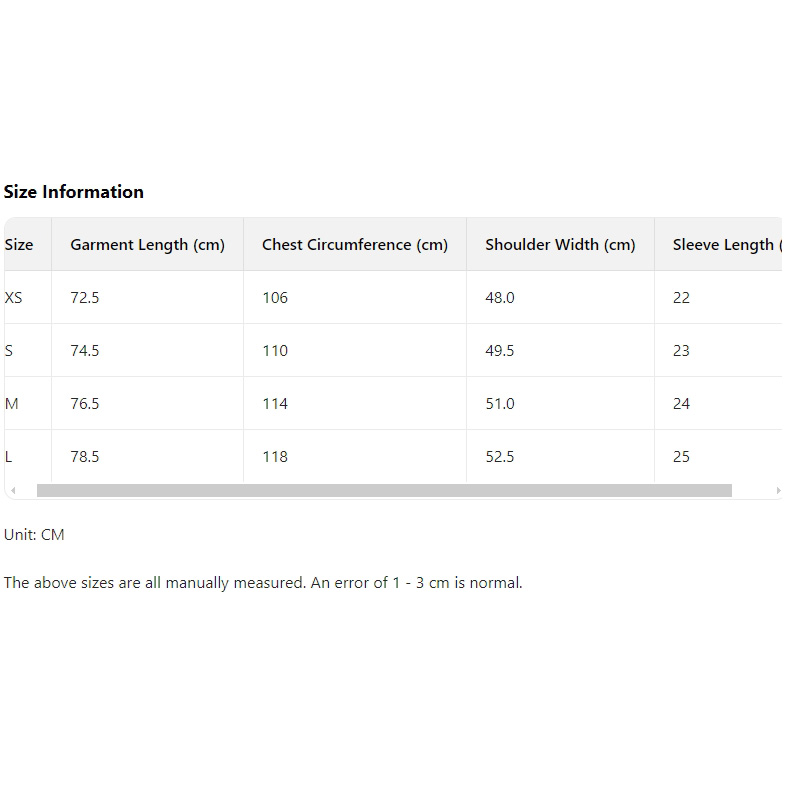Image resolution: width=792 pixels, height=791 pixels.
Task: Click the horizontal scrollbar thumb
Action: tap(384, 490)
